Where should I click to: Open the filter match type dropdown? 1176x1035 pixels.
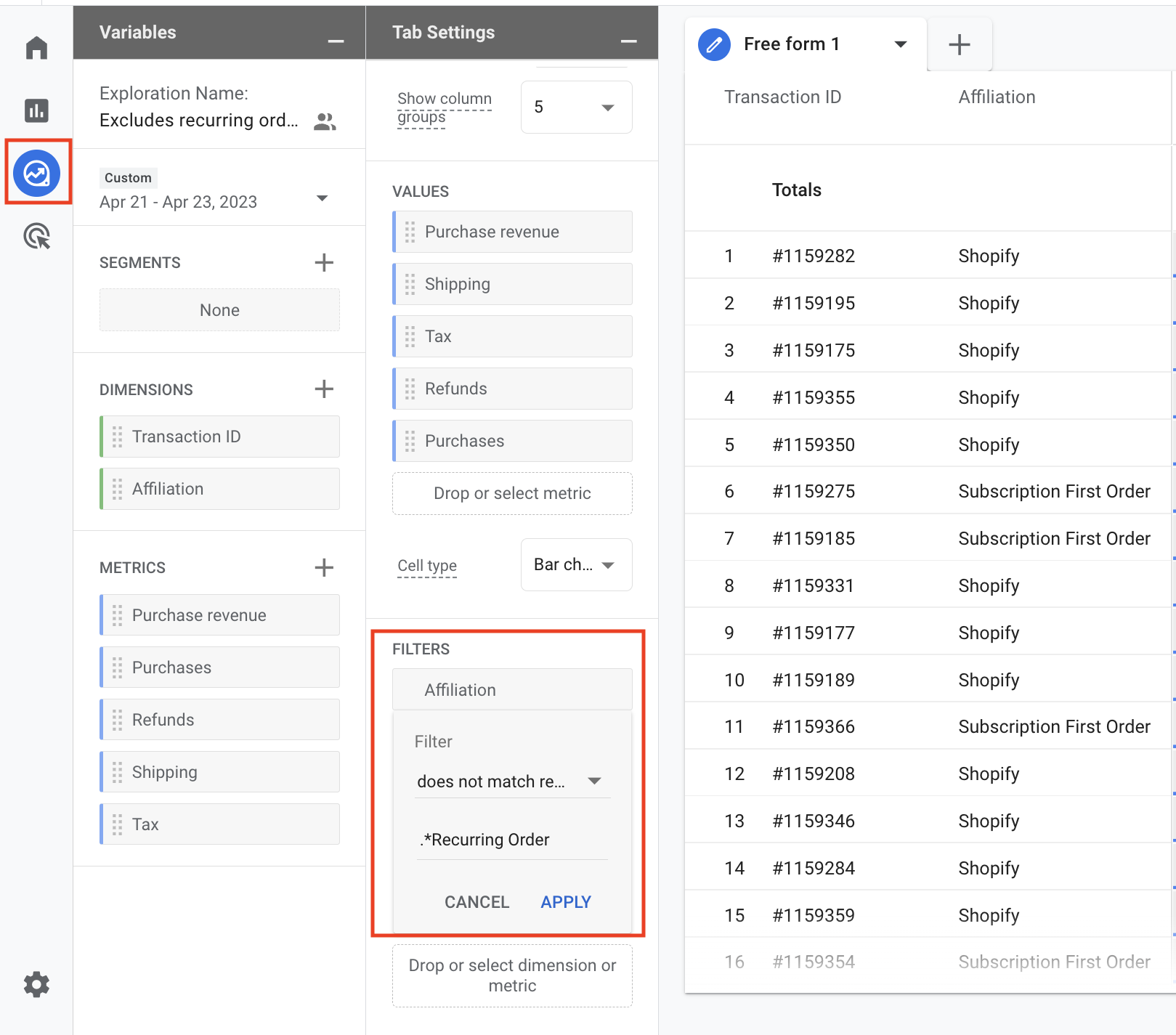coord(512,782)
